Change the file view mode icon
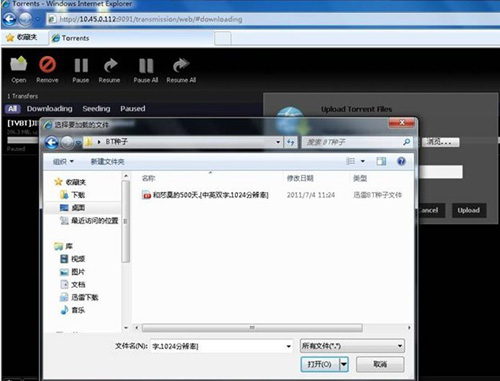 350,161
